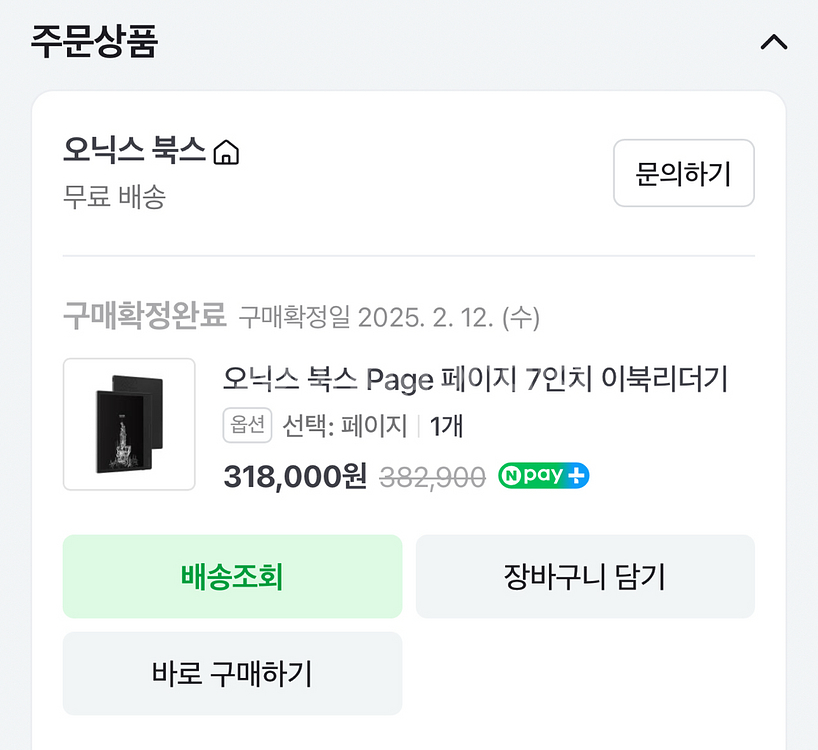Click the home icon next to 오닉스 북스

tap(228, 152)
